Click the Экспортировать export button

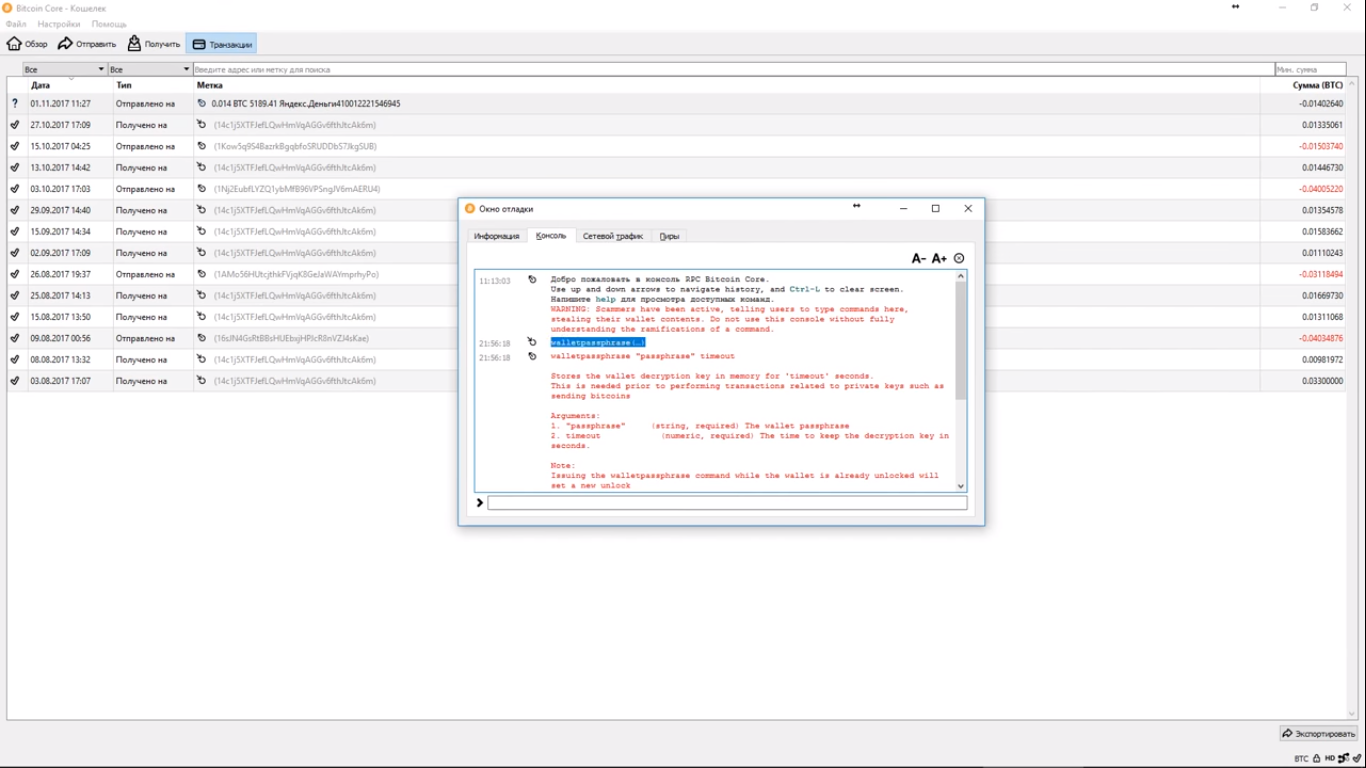1318,734
